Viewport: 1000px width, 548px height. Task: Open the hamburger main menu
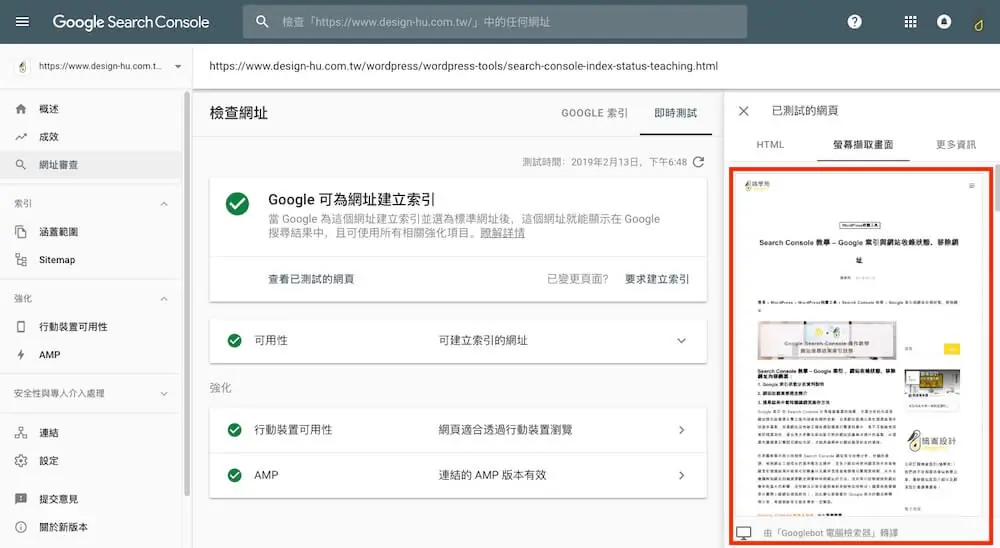(x=22, y=22)
